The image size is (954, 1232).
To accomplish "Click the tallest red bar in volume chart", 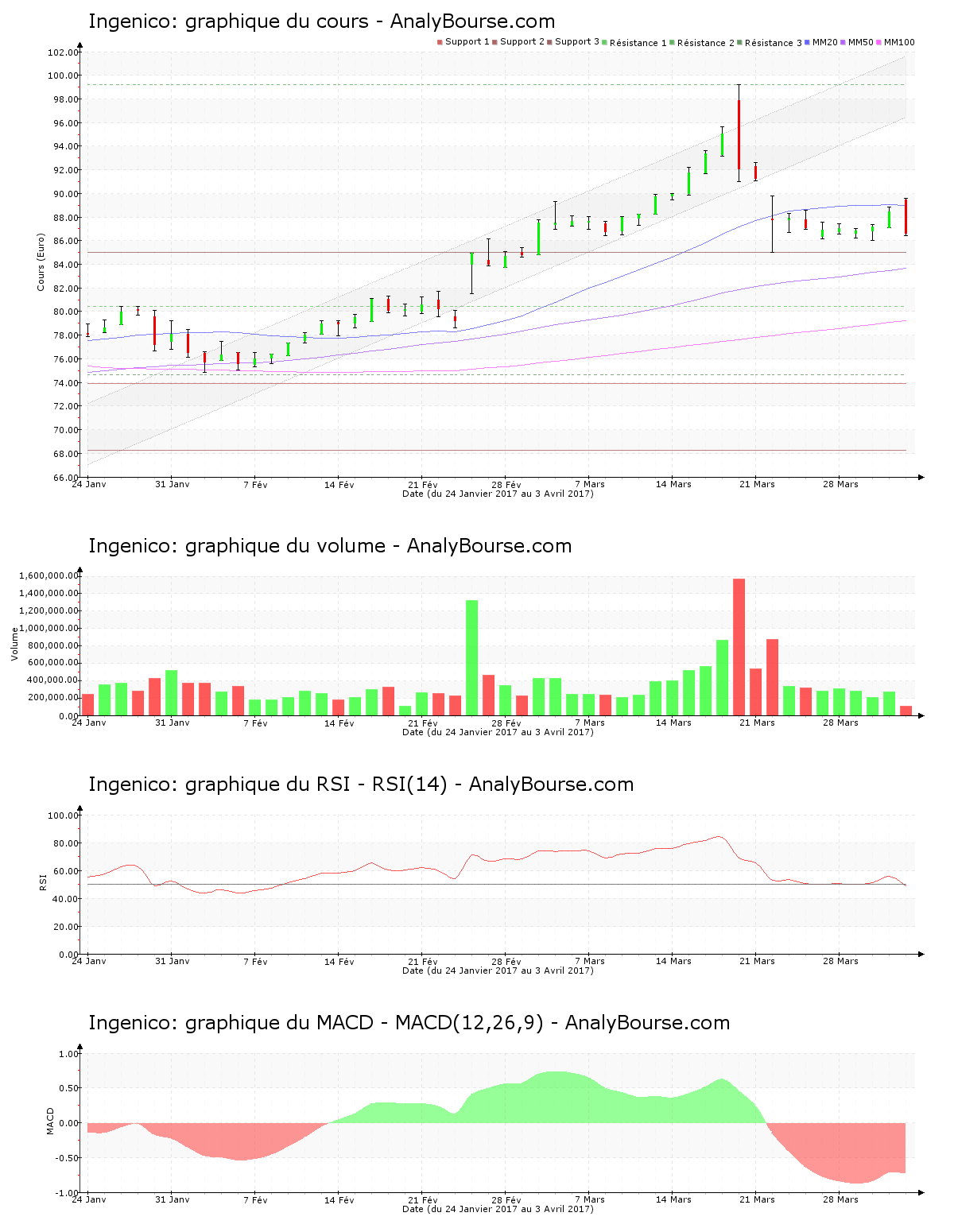I will (739, 647).
